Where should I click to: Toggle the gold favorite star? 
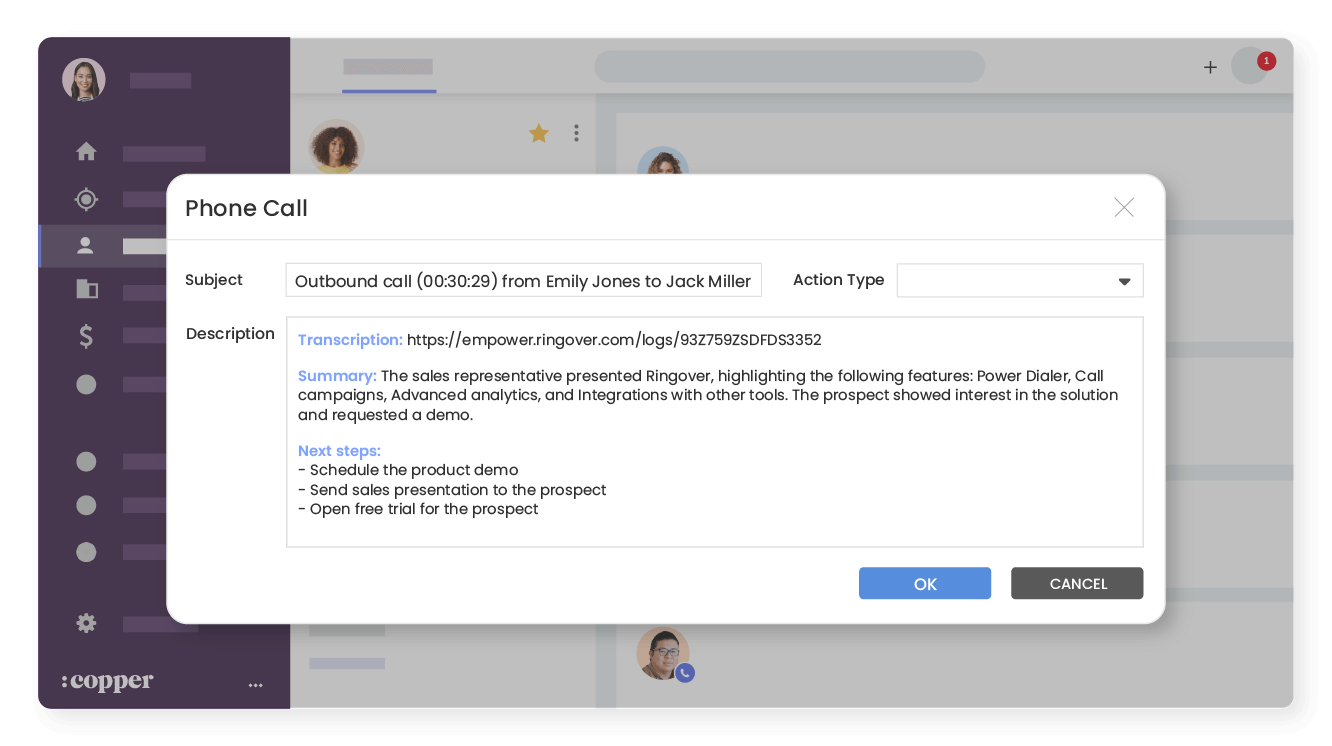(539, 133)
